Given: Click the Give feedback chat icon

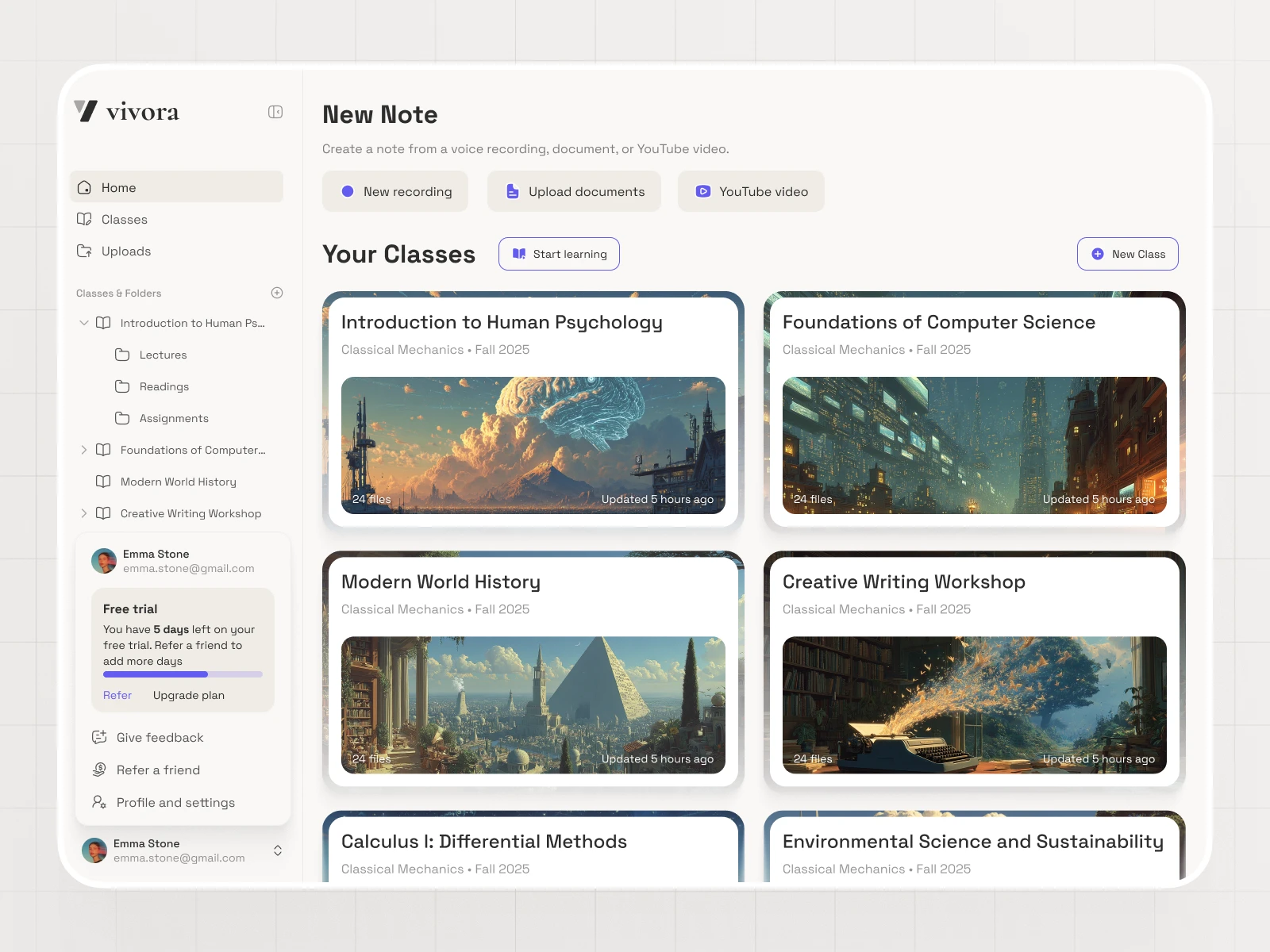Looking at the screenshot, I should click(99, 737).
